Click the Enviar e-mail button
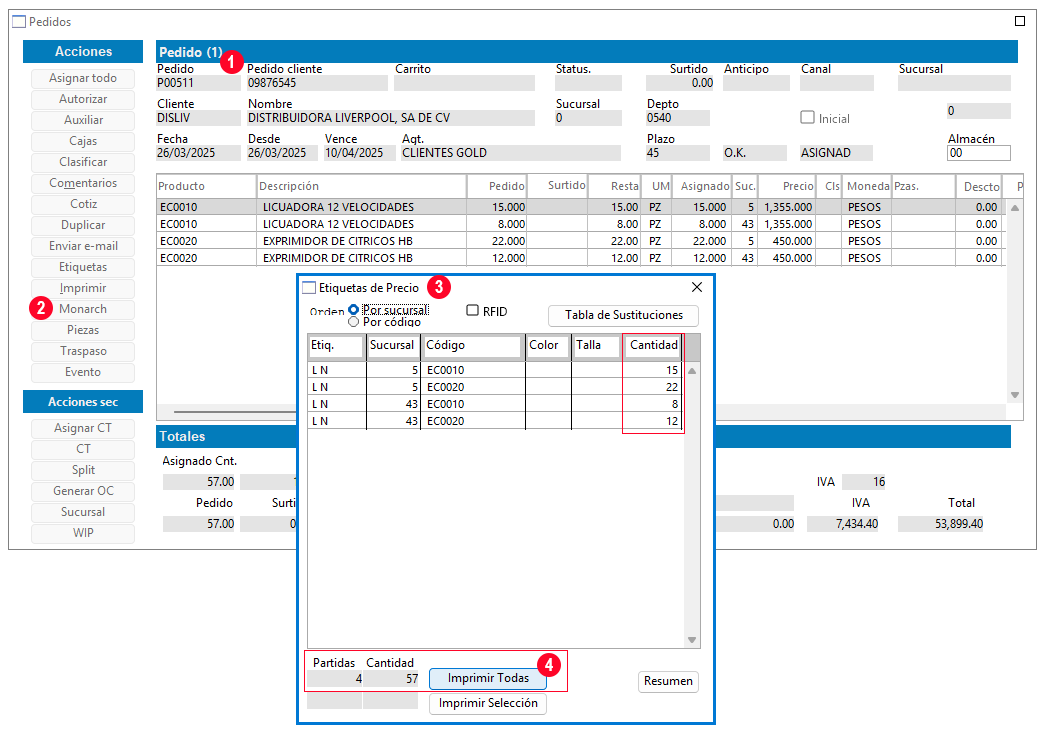Image resolution: width=1049 pixels, height=733 pixels. click(83, 246)
